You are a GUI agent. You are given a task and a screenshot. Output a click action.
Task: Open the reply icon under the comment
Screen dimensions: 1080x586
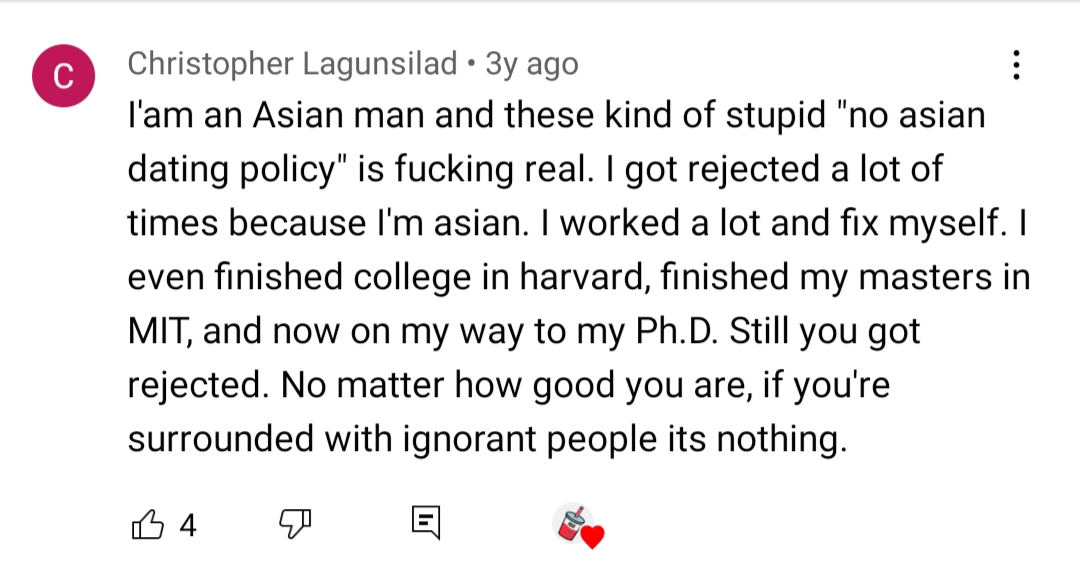point(425,524)
